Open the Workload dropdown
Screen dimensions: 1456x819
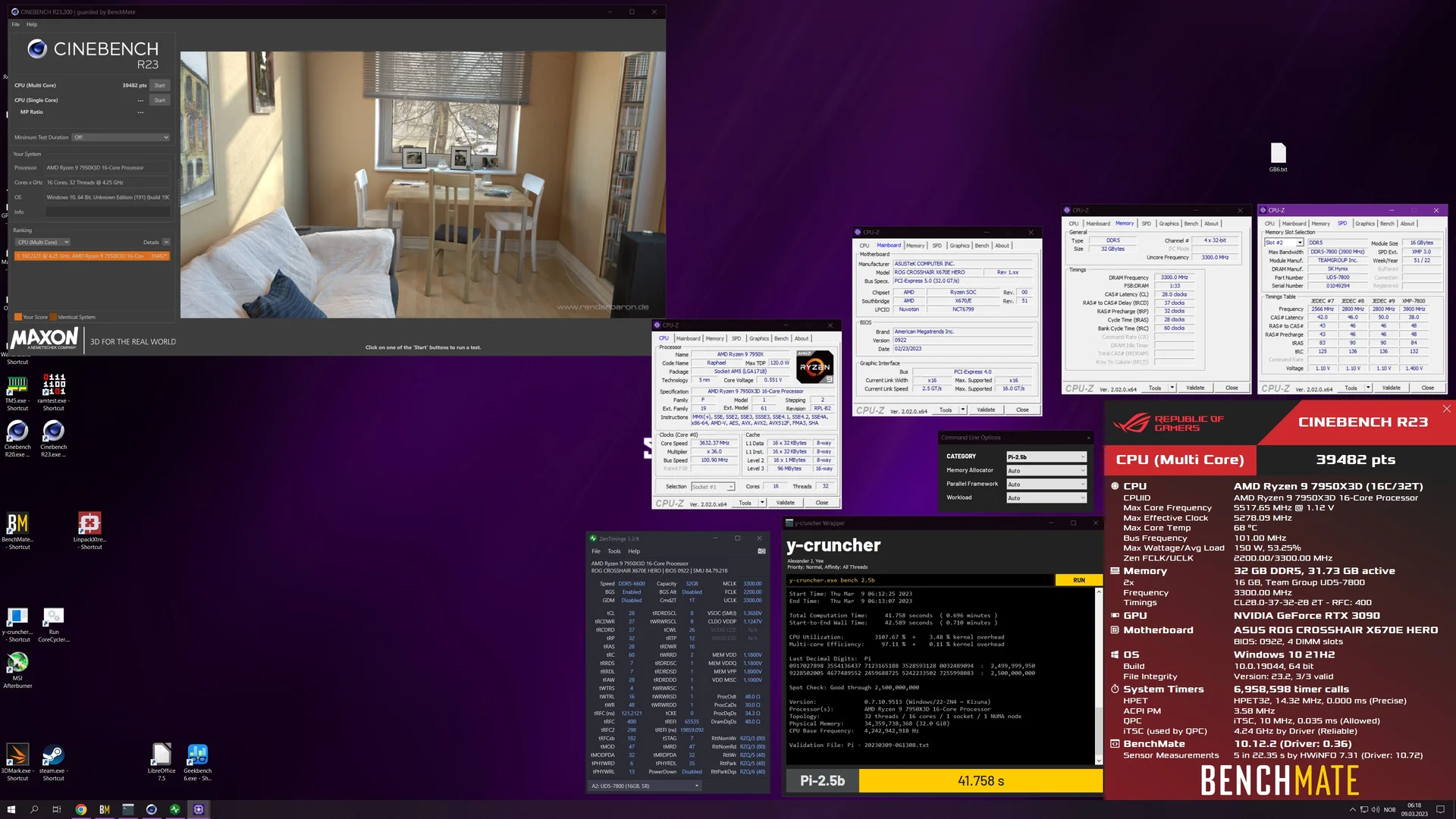click(x=1046, y=497)
